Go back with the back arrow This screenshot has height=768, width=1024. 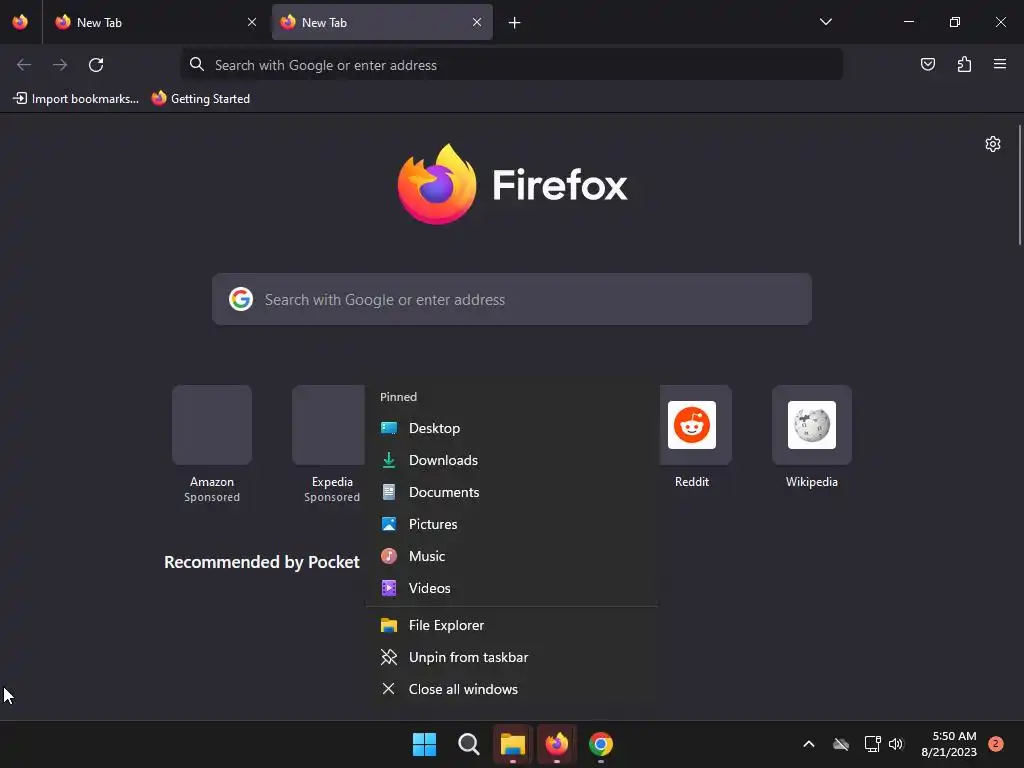pos(24,65)
